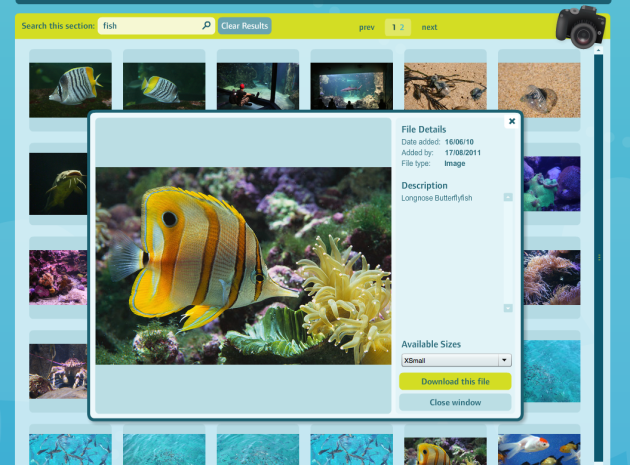Open the seaweed on sand thumbnail

pyautogui.click(x=445, y=86)
